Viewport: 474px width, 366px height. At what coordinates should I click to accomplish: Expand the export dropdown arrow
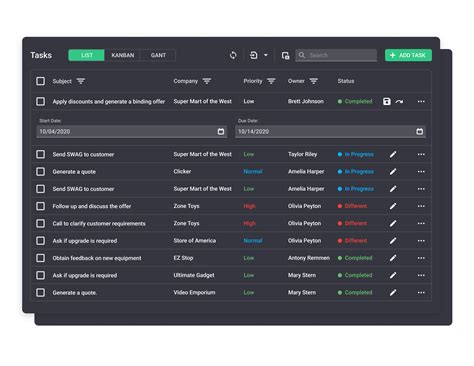pos(266,55)
